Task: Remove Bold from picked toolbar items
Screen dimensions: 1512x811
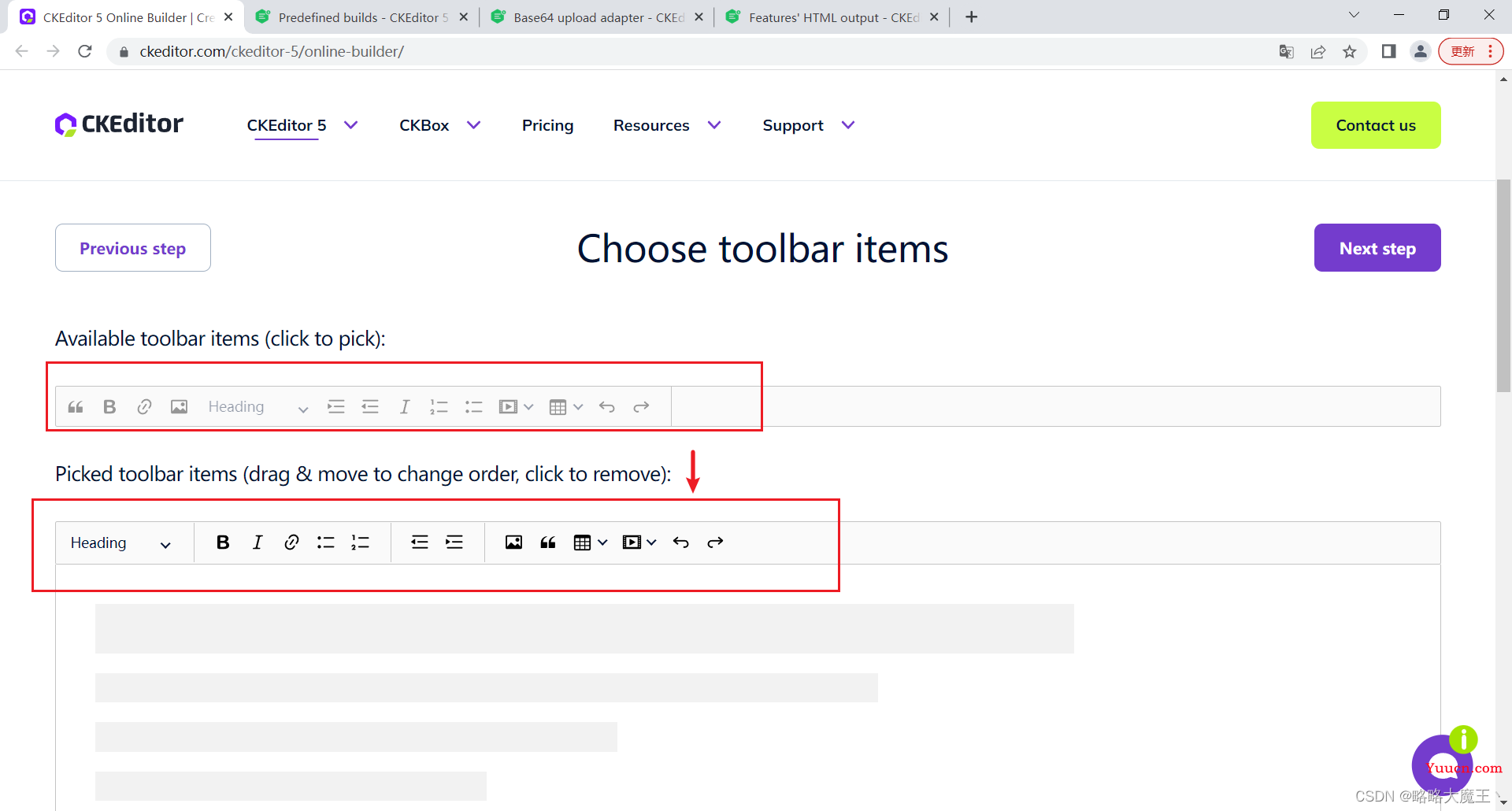Action: point(223,543)
